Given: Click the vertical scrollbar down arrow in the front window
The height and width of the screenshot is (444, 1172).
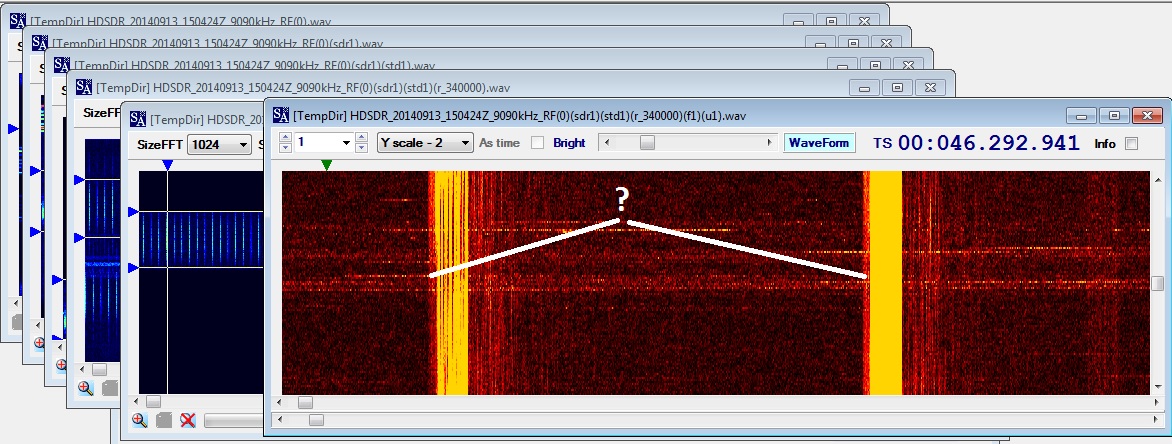Looking at the screenshot, I should [x=1158, y=386].
